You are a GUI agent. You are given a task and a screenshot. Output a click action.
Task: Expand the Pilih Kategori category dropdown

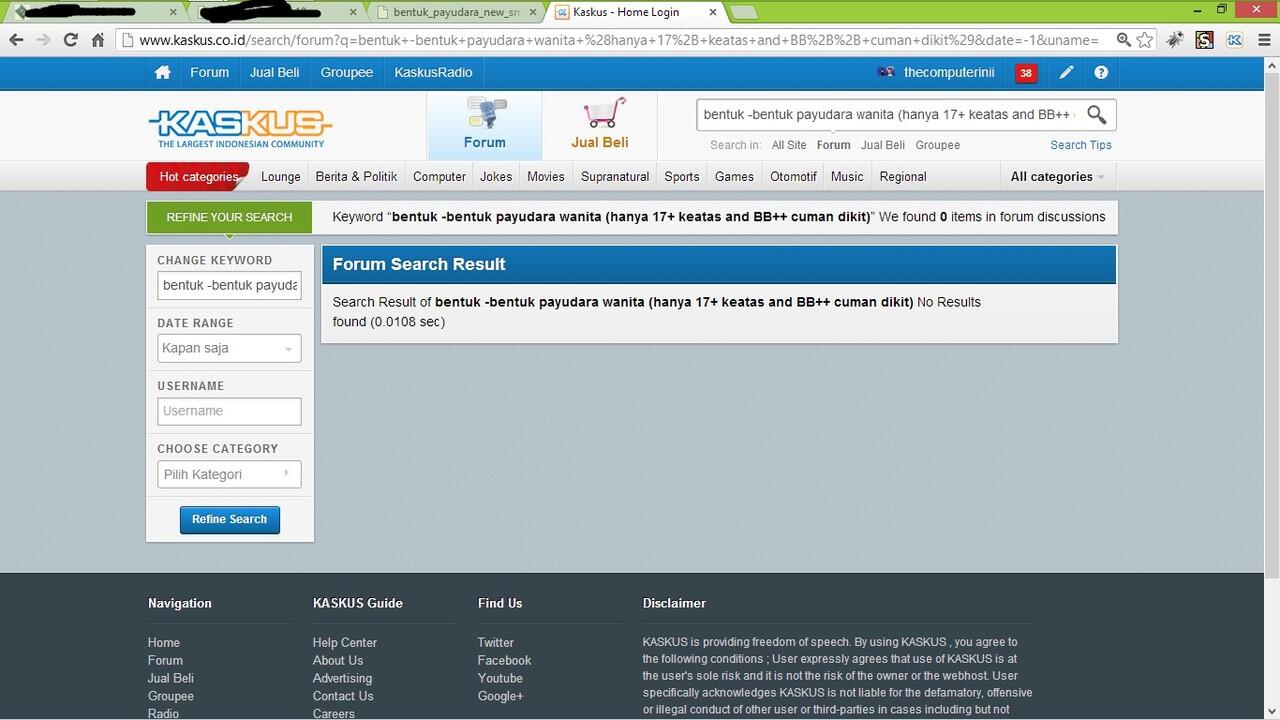point(229,474)
